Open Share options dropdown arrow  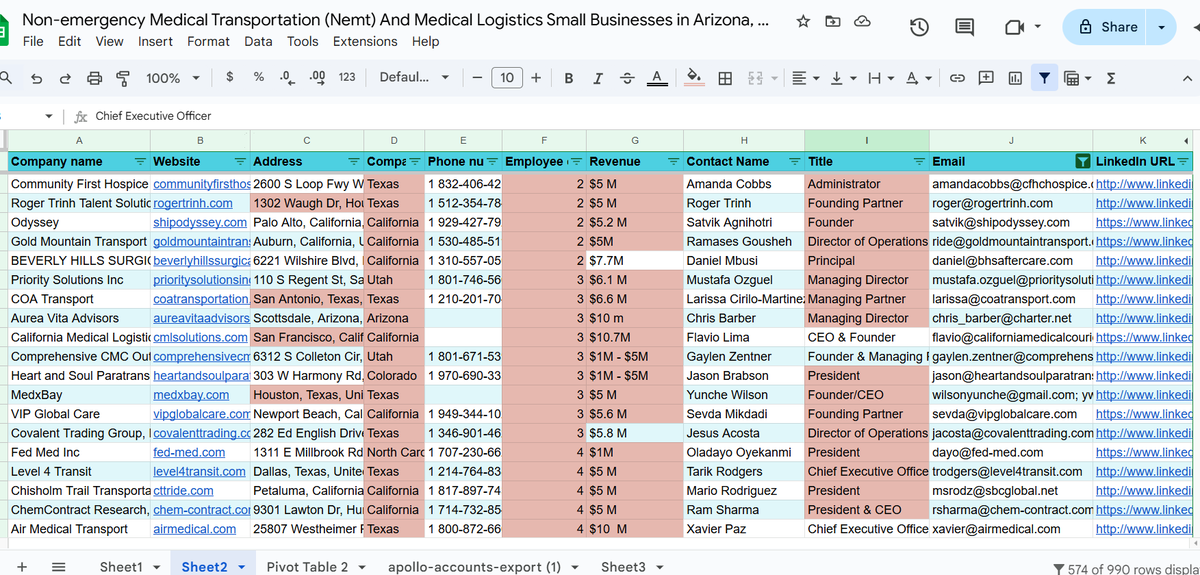[x=1161, y=28]
